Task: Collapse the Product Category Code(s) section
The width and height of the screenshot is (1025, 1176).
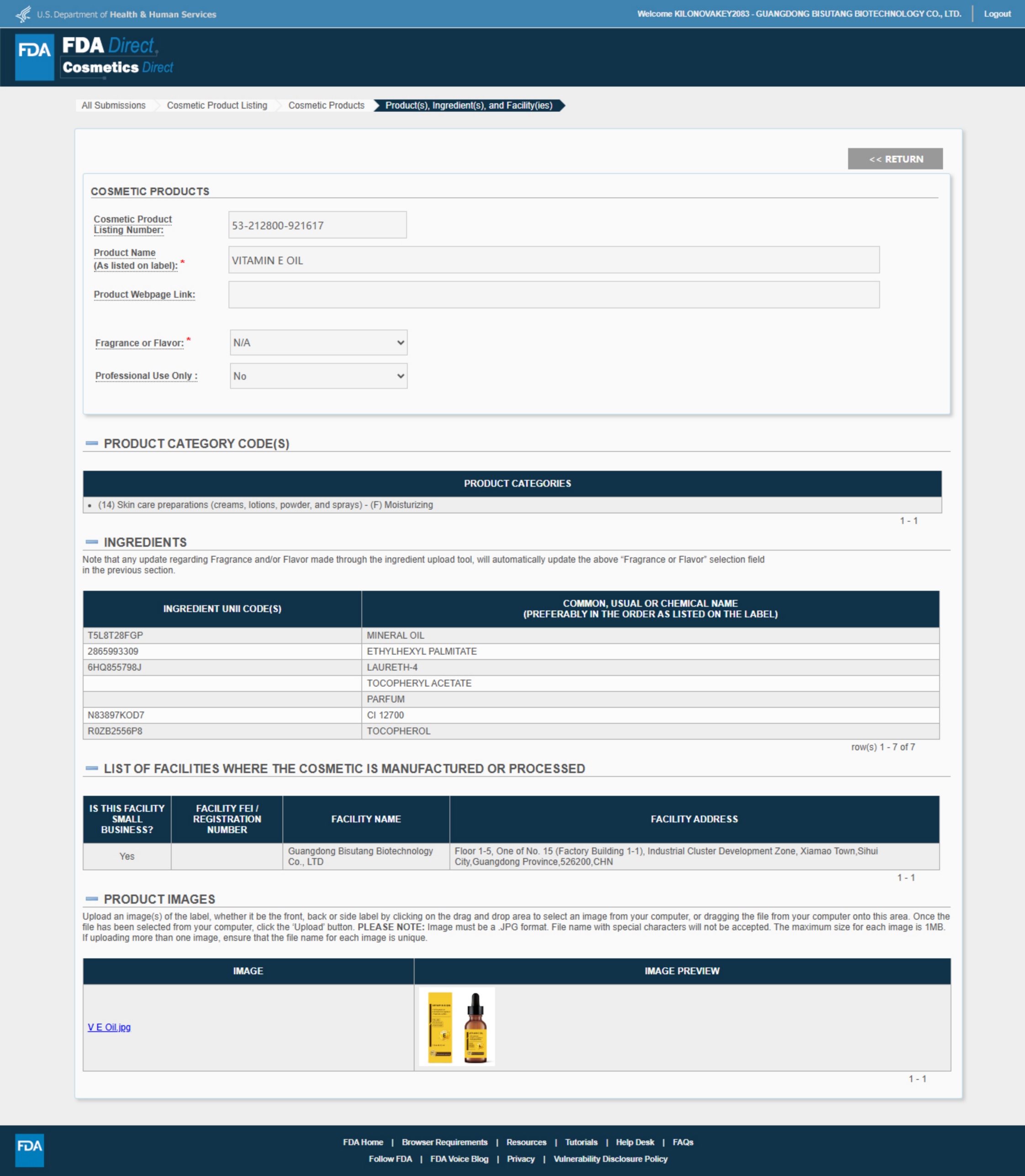Action: tap(91, 443)
